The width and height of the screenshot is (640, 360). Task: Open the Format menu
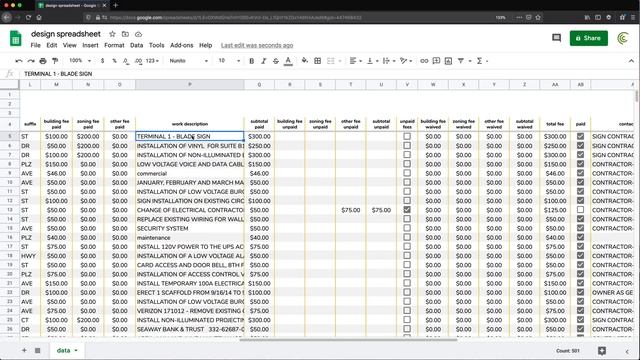[x=114, y=45]
